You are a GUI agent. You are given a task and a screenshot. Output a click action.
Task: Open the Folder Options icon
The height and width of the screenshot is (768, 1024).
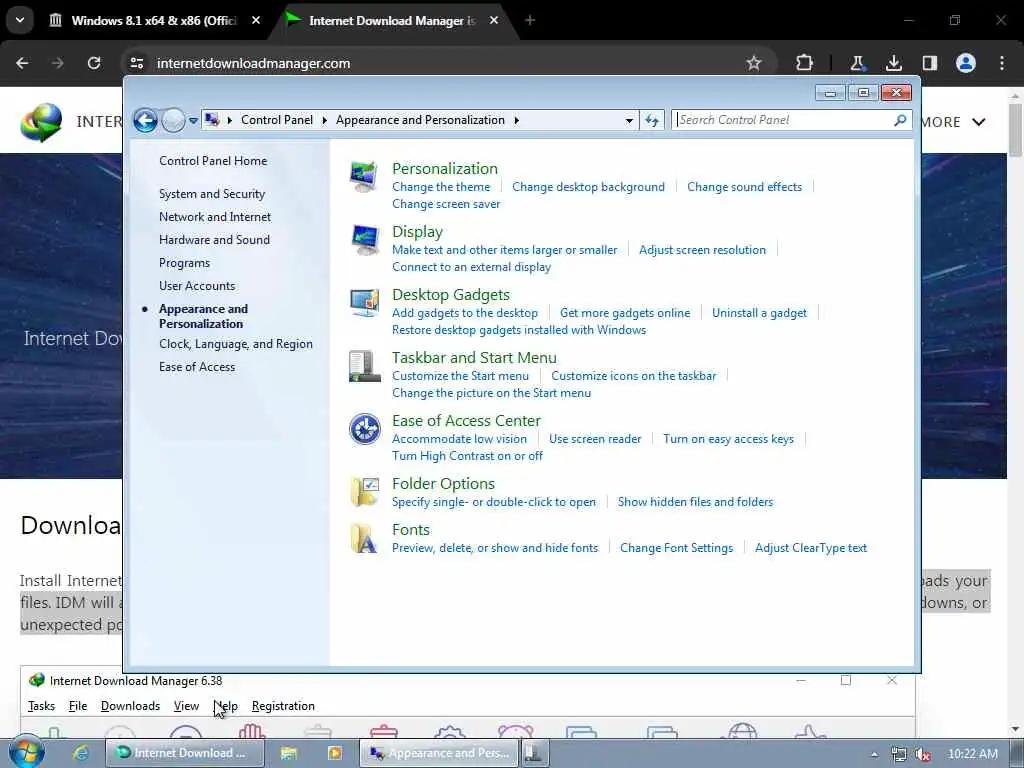coord(364,492)
